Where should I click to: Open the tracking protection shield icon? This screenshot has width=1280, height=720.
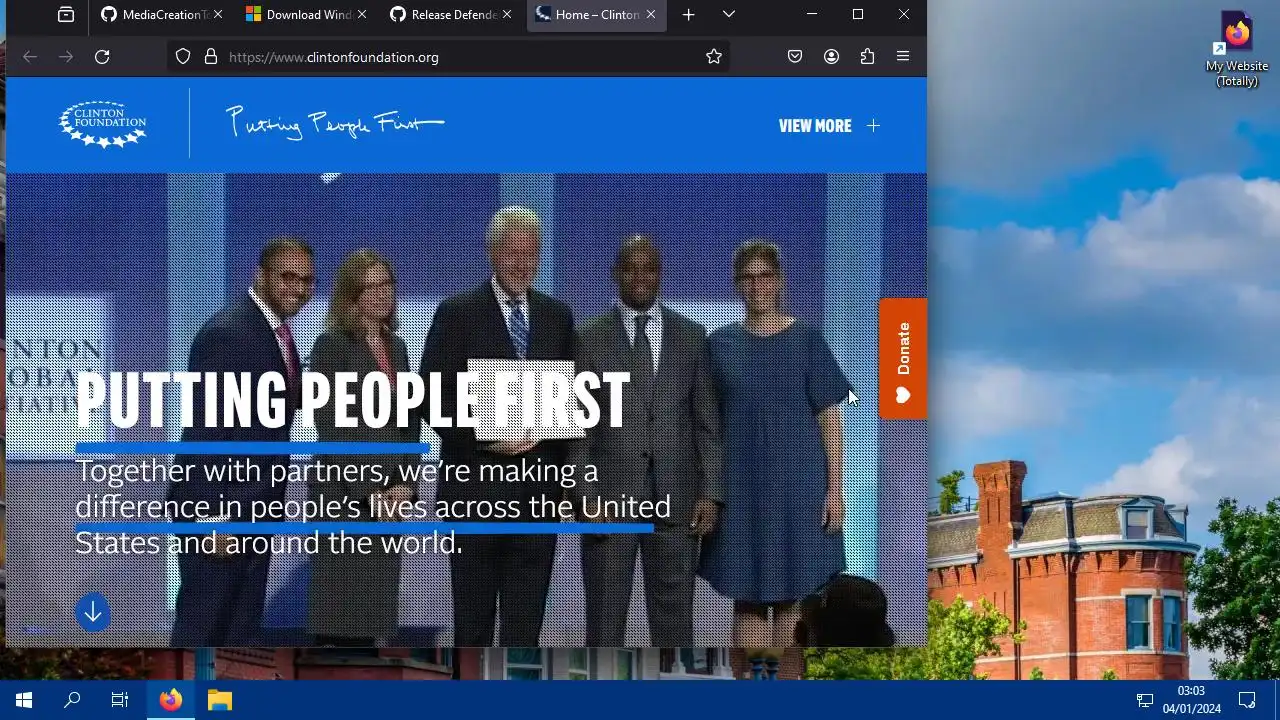(x=183, y=57)
